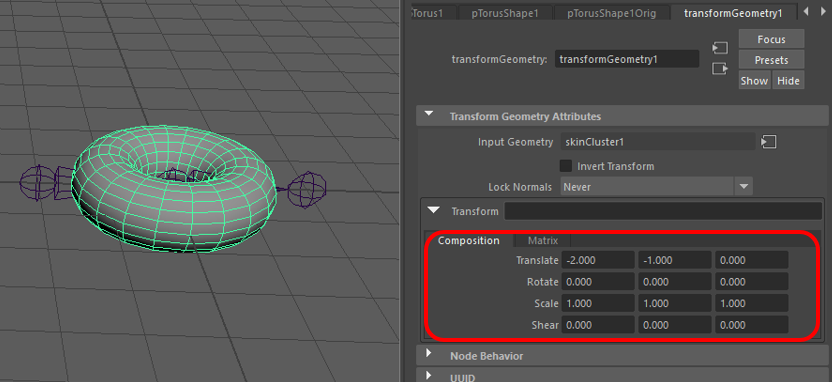832x382 pixels.
Task: Enable the Invert Transform checkbox
Action: tap(566, 166)
